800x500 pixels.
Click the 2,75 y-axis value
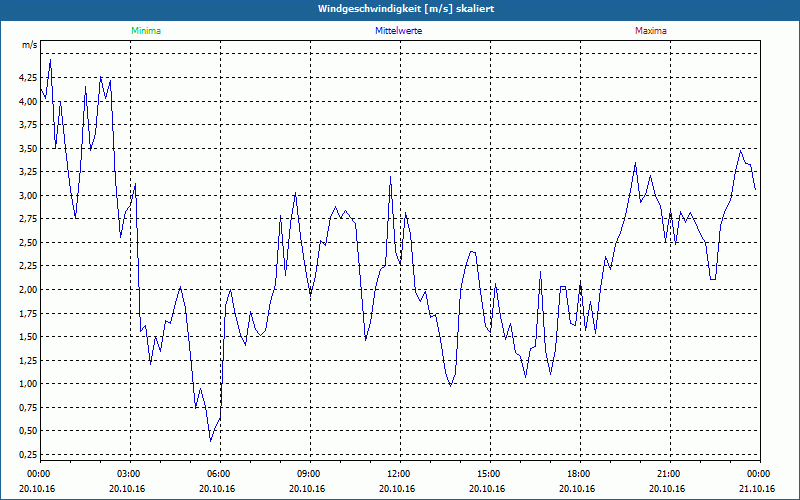pyautogui.click(x=29, y=219)
